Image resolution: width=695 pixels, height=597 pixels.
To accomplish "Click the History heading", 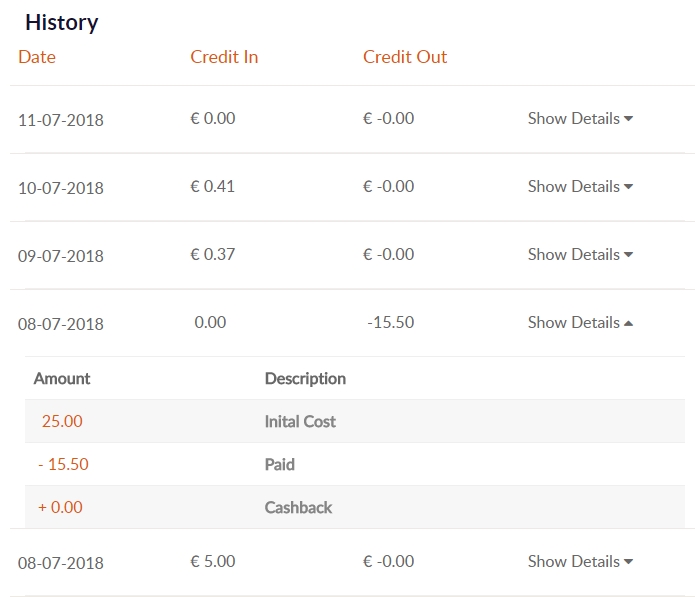I will [x=62, y=22].
